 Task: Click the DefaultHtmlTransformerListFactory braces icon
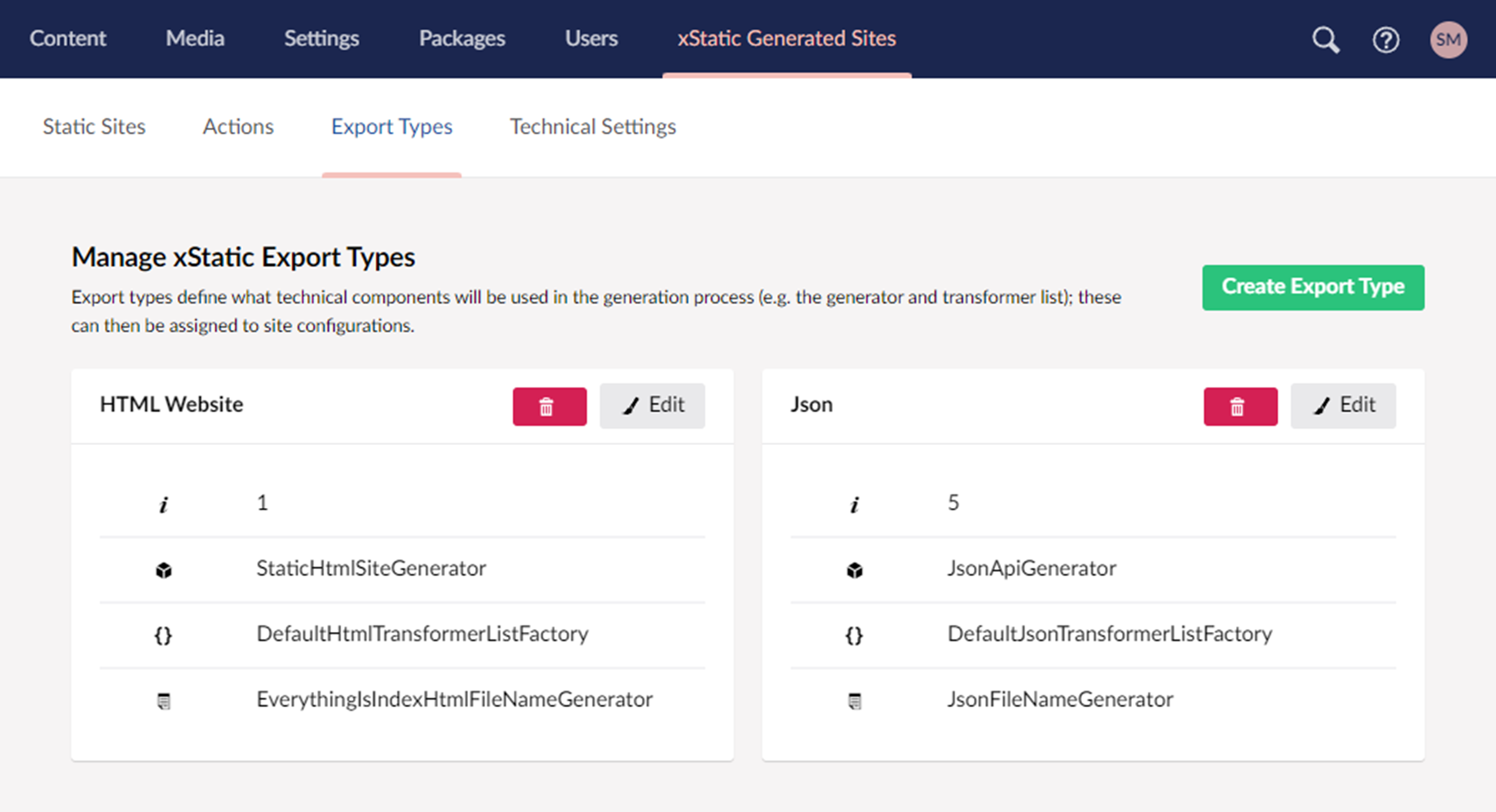coord(163,635)
